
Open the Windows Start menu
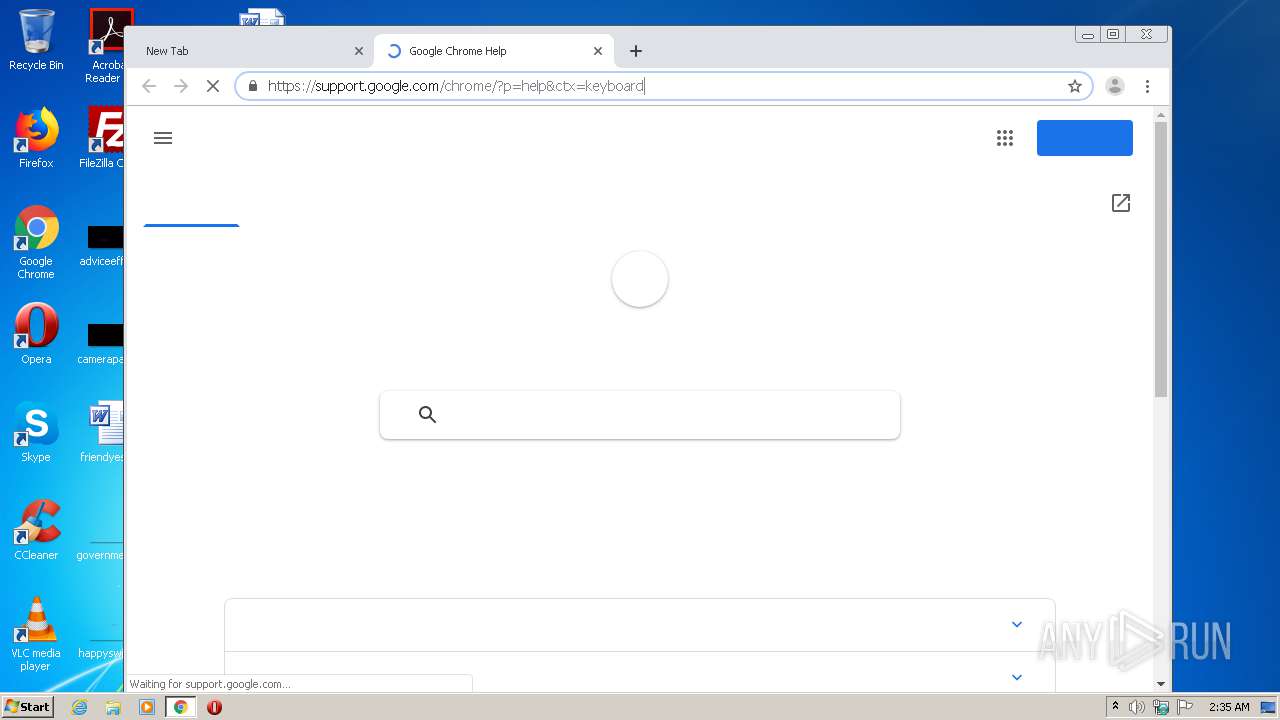click(28, 707)
